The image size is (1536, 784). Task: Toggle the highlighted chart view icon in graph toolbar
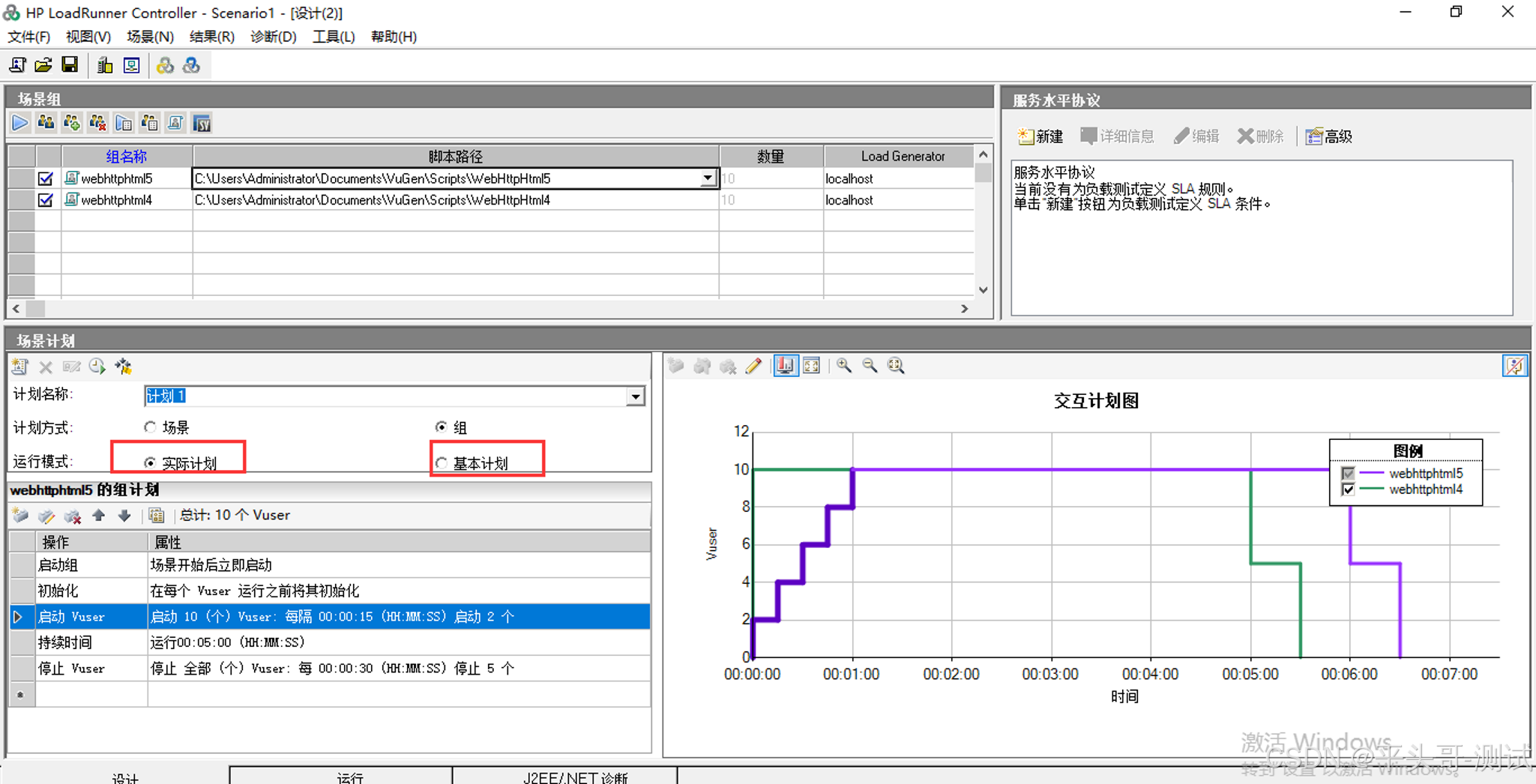pos(785,366)
